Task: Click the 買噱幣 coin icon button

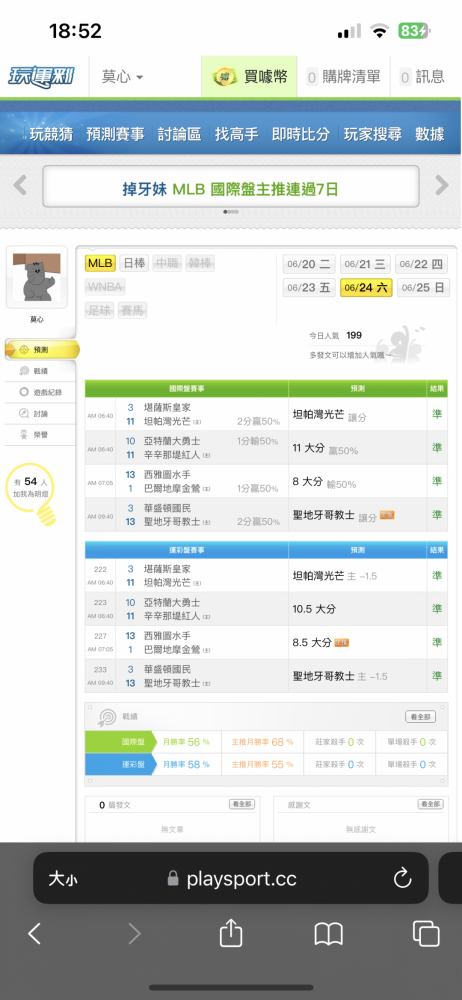Action: 250,77
